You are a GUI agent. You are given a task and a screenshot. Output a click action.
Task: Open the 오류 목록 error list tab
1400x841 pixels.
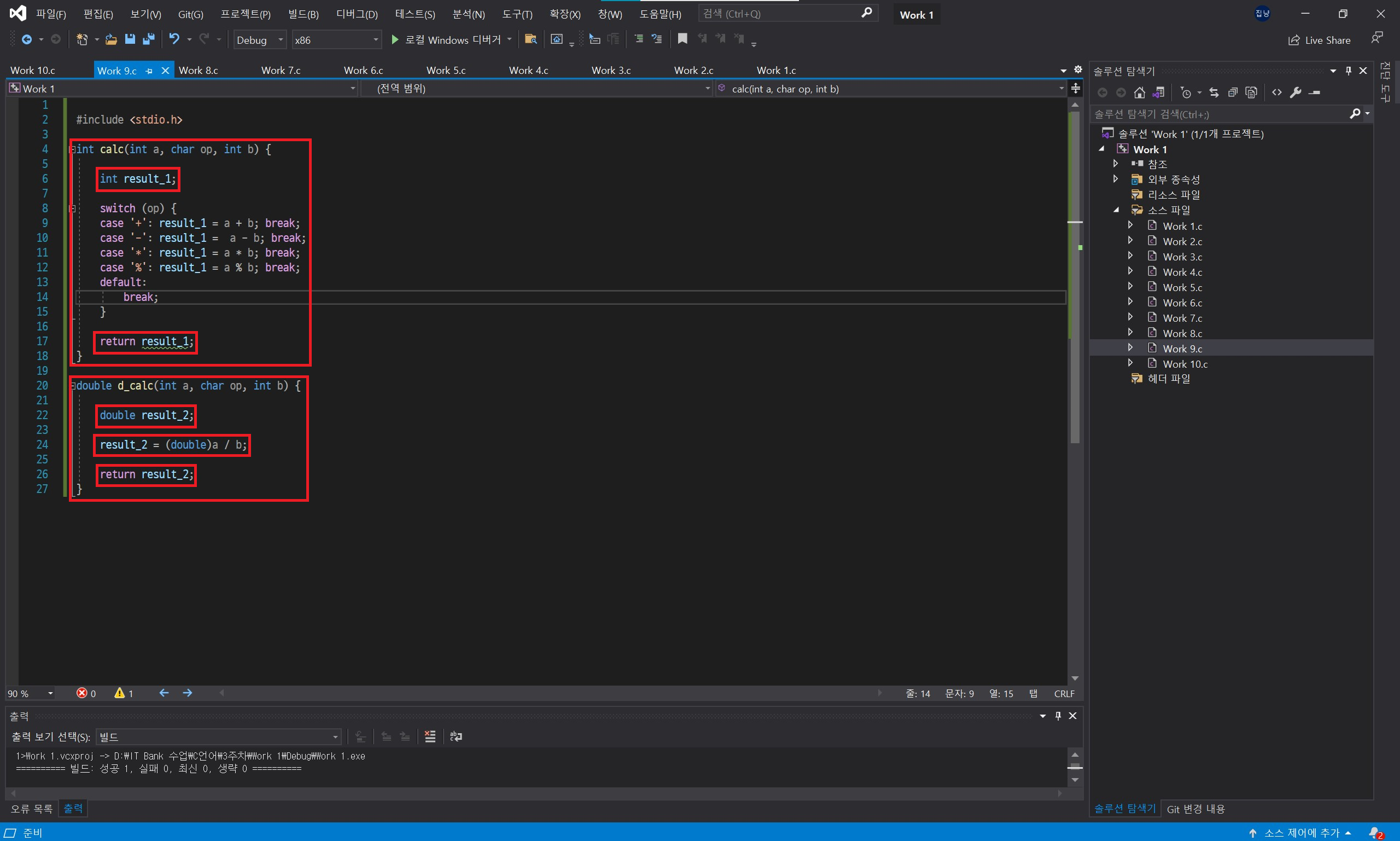(32, 809)
